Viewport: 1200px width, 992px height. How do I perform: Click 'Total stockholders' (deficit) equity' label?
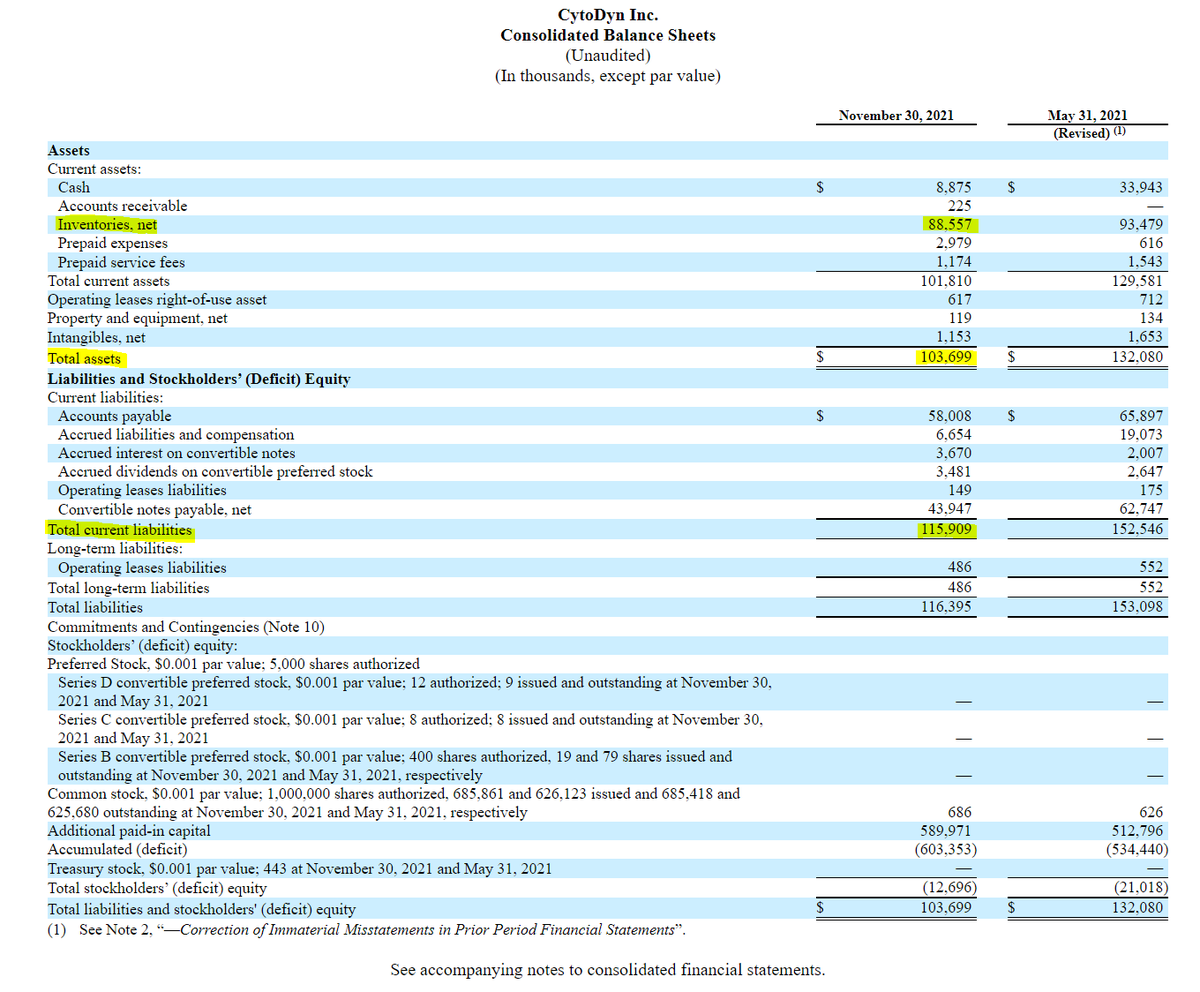157,888
